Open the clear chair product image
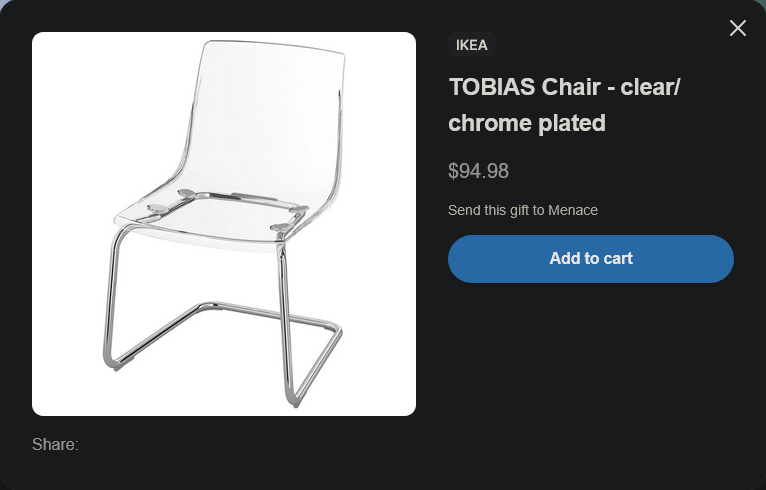Viewport: 766px width, 490px height. (224, 224)
